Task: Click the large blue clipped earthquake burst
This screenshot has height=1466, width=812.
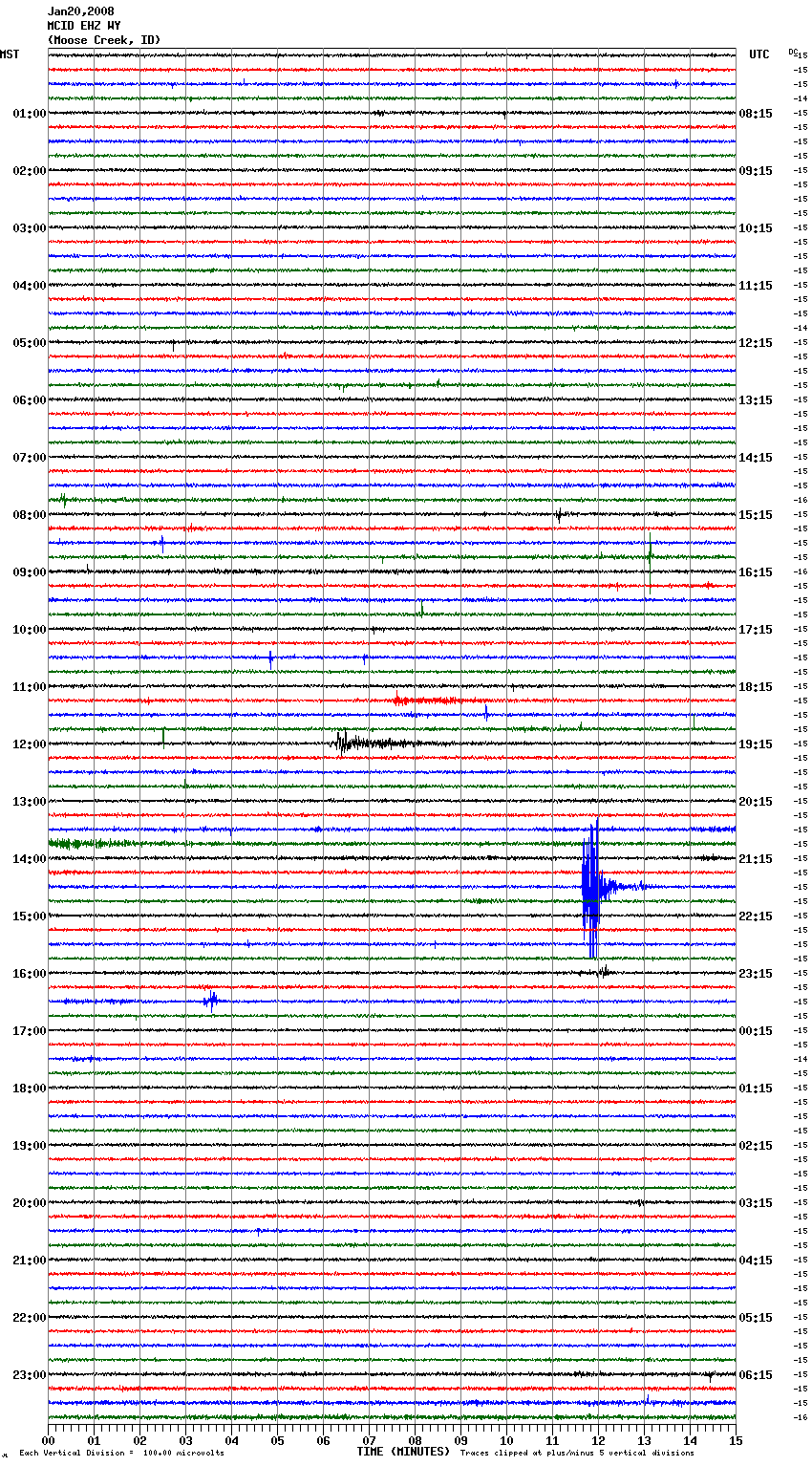Action: (x=591, y=888)
